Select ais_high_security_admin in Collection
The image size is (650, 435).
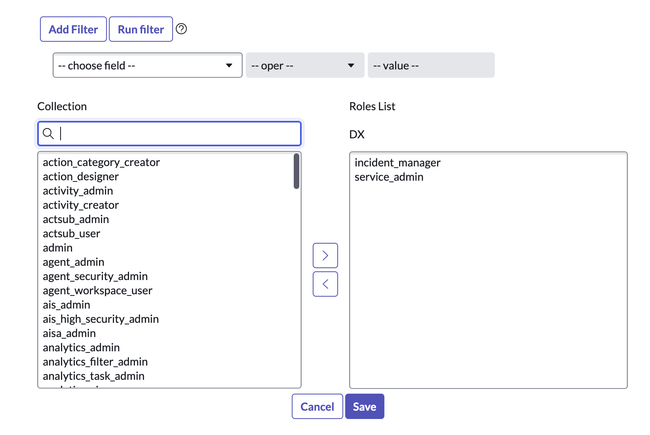(x=100, y=319)
